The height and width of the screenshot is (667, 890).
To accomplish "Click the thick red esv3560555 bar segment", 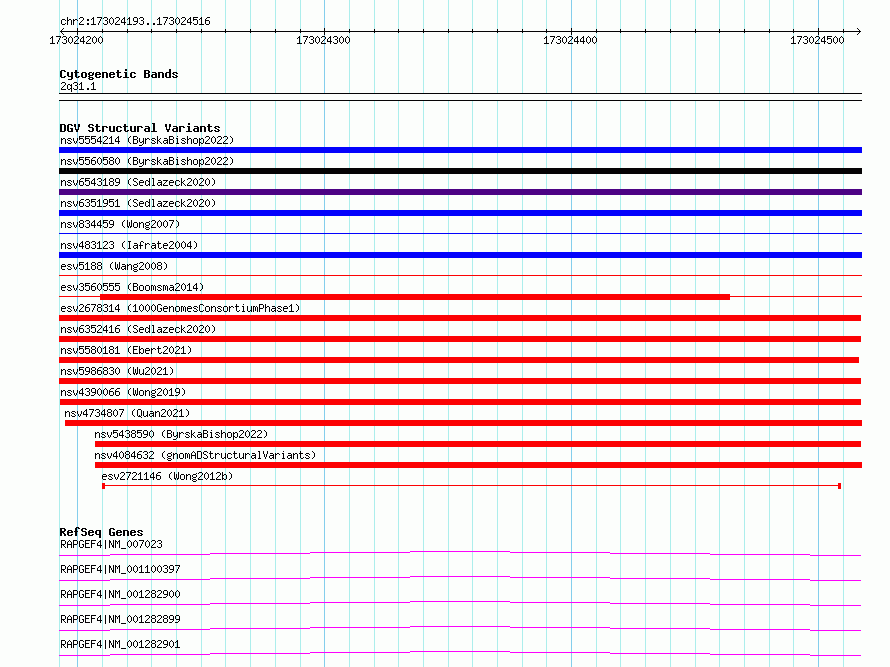I will click(x=415, y=297).
